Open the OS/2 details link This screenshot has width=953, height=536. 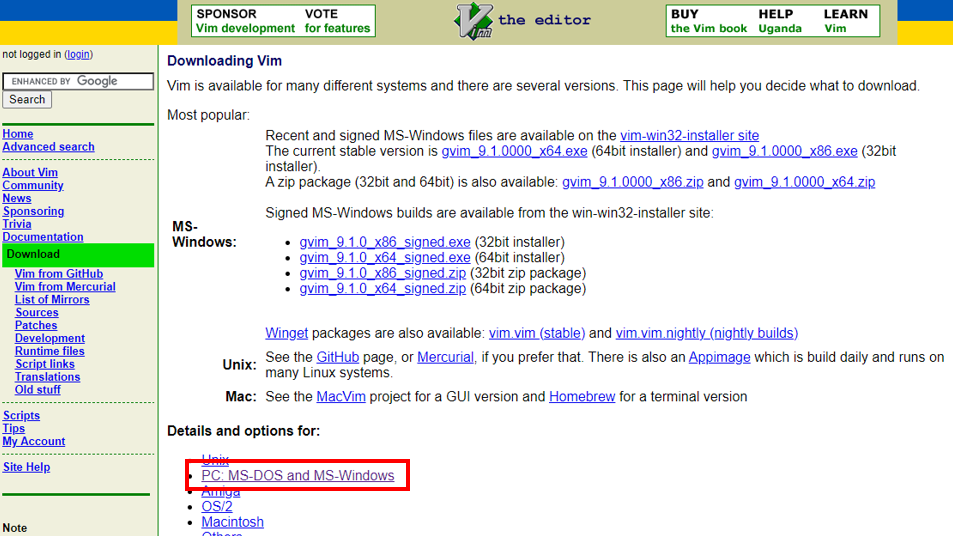pyautogui.click(x=217, y=507)
